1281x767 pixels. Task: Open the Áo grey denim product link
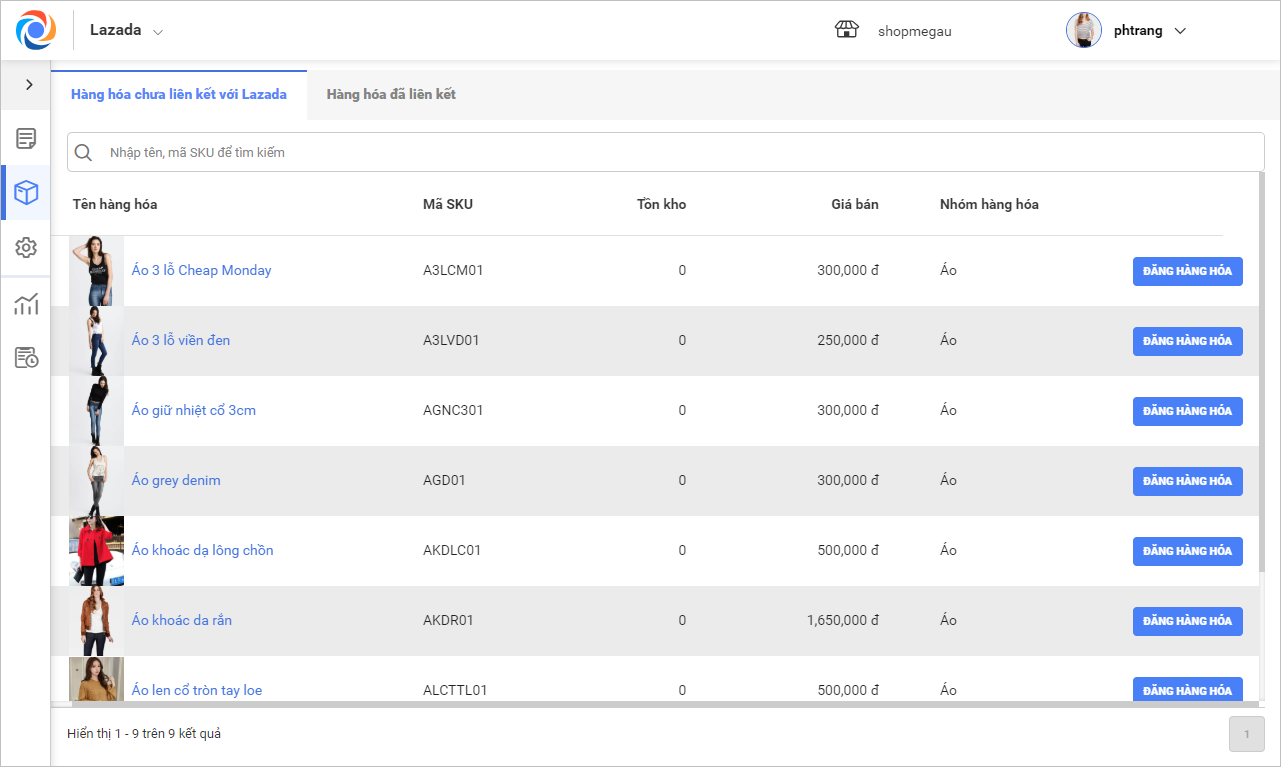[x=176, y=481]
